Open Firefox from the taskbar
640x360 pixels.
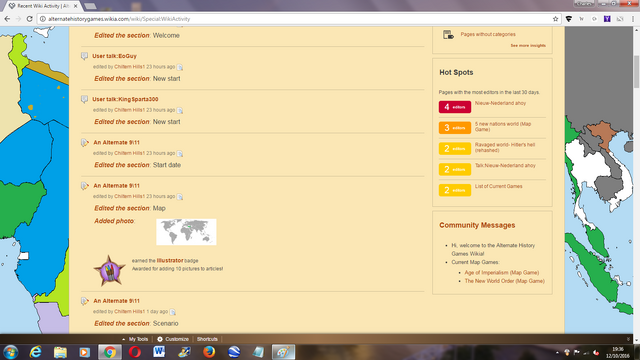(x=209, y=352)
